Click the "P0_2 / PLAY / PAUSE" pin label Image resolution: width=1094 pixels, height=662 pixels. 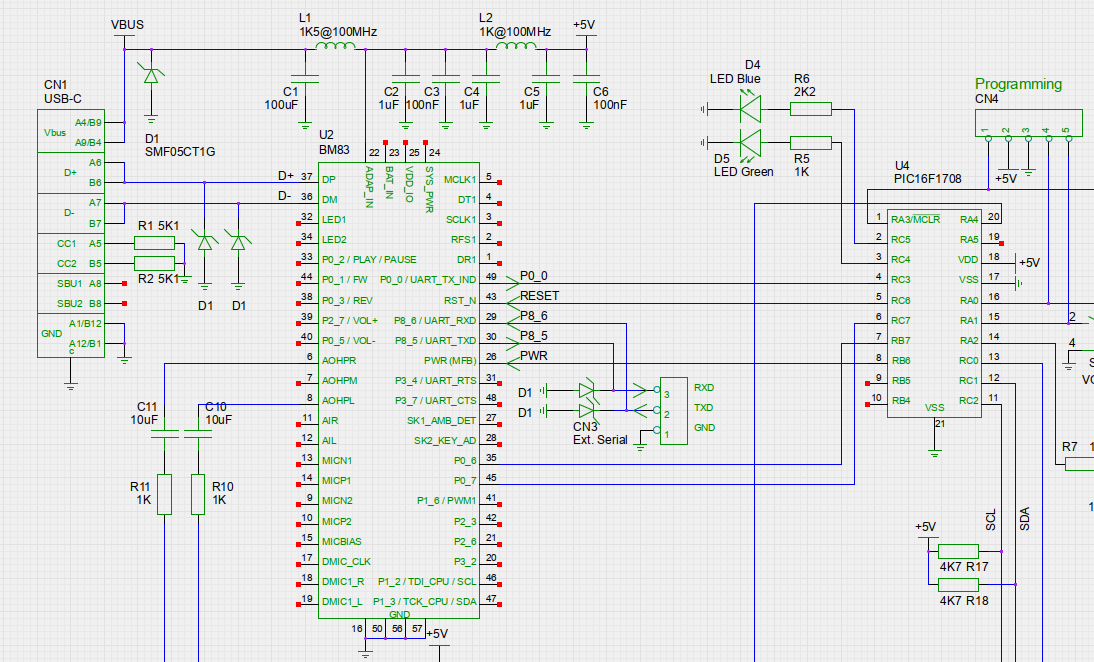pyautogui.click(x=369, y=259)
